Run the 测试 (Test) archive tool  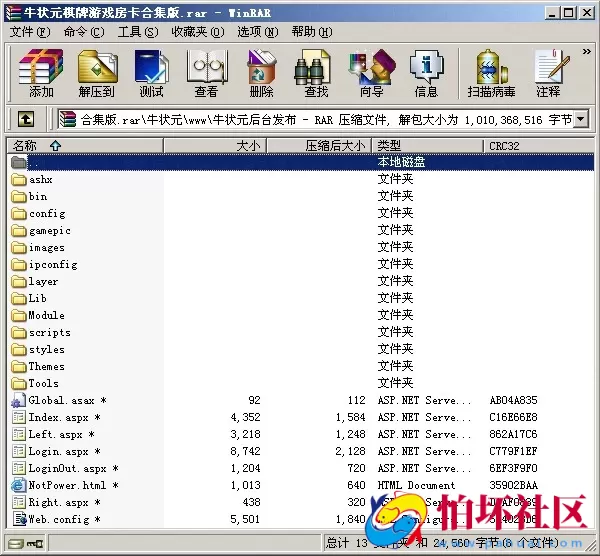pyautogui.click(x=151, y=73)
